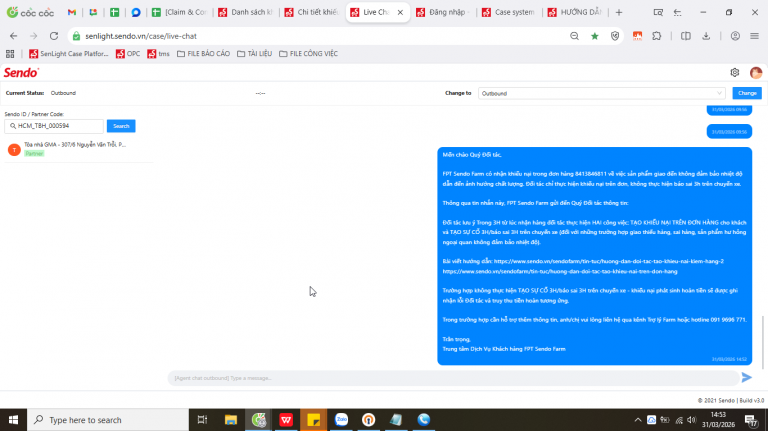
Task: Click the Type a message input field
Action: 453,378
